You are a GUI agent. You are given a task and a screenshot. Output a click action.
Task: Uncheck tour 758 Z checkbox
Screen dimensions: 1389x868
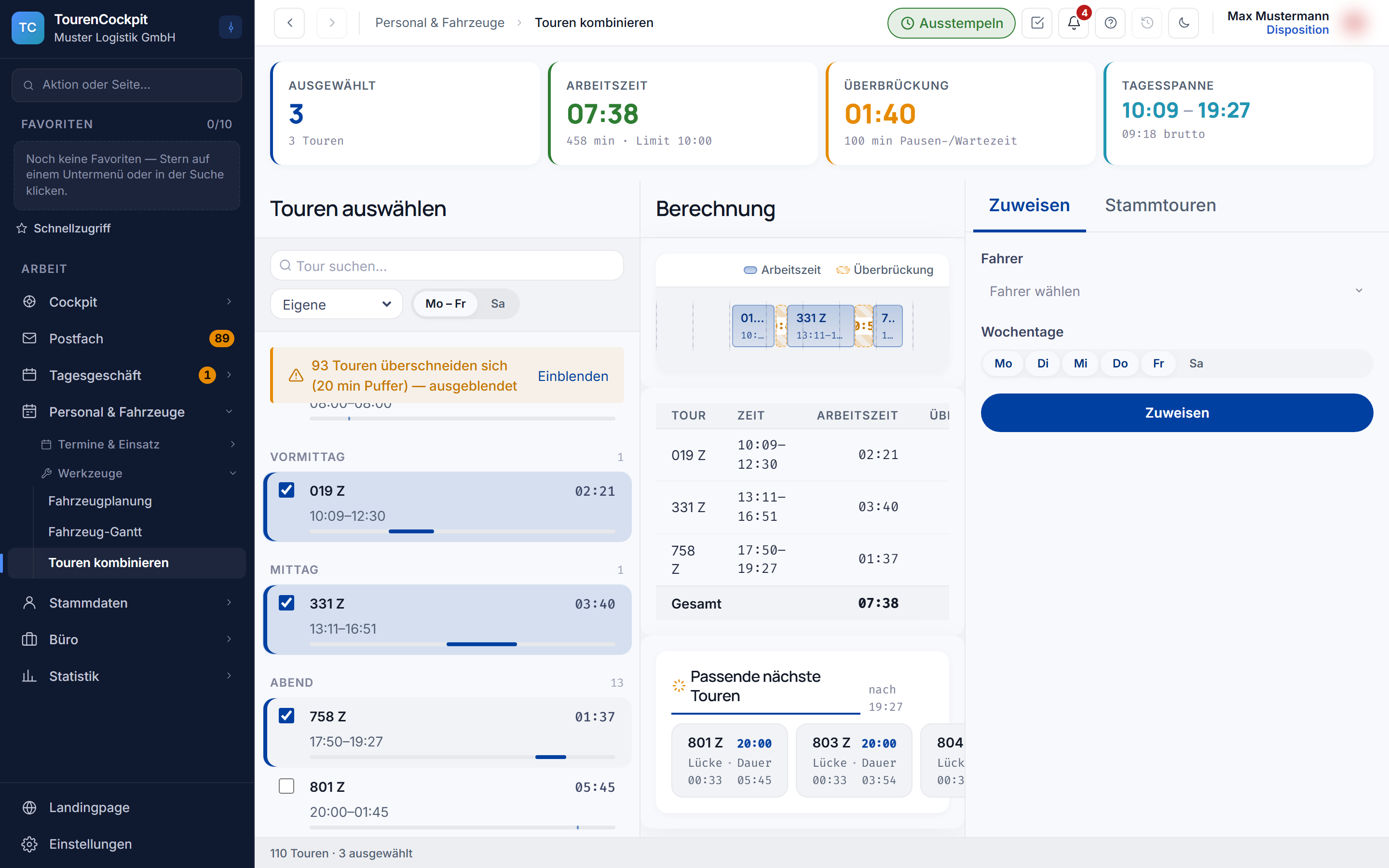point(286,716)
